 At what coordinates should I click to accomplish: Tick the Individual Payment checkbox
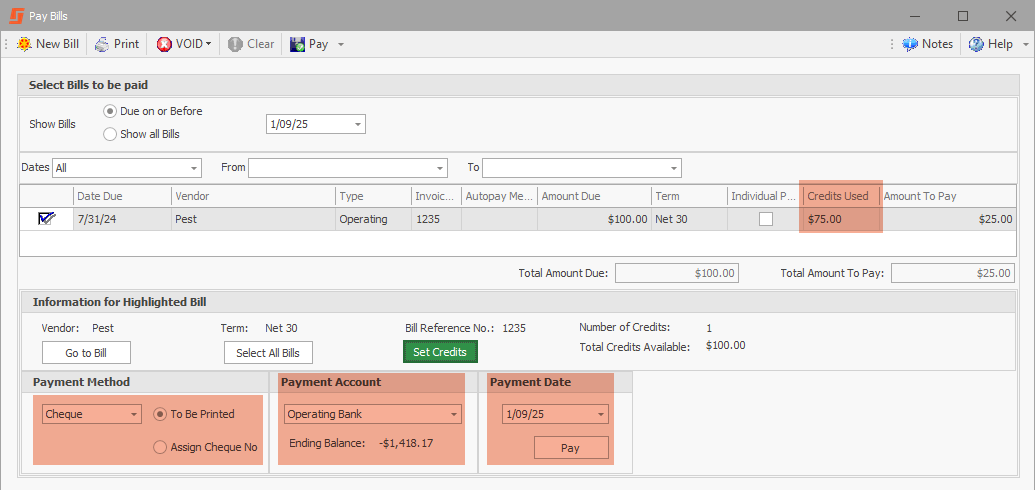point(766,219)
